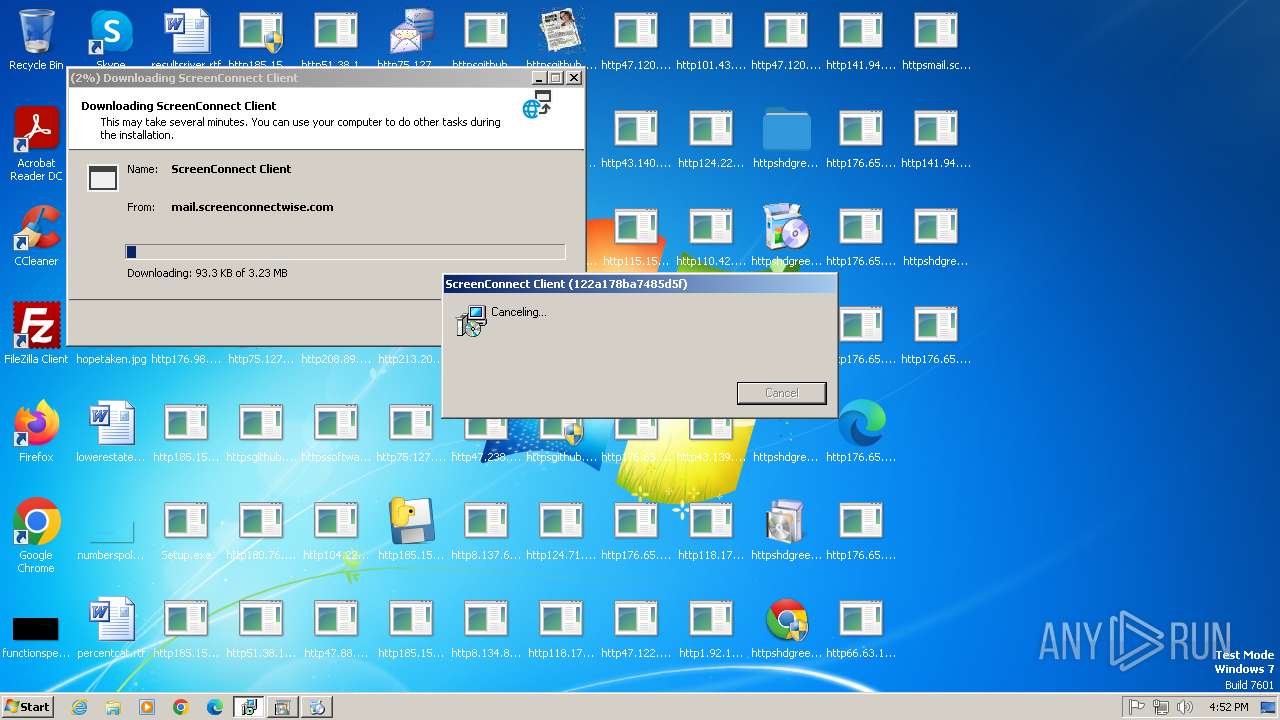Select the http104.22... desktop icon
The image size is (1280, 720).
coord(336,529)
